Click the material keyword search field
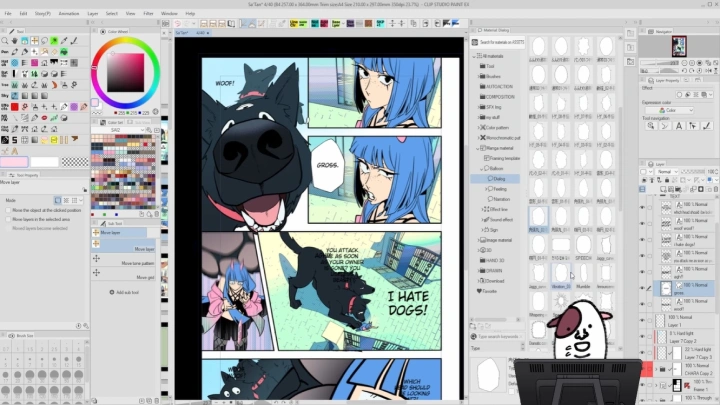The width and height of the screenshot is (720, 405). [x=498, y=337]
